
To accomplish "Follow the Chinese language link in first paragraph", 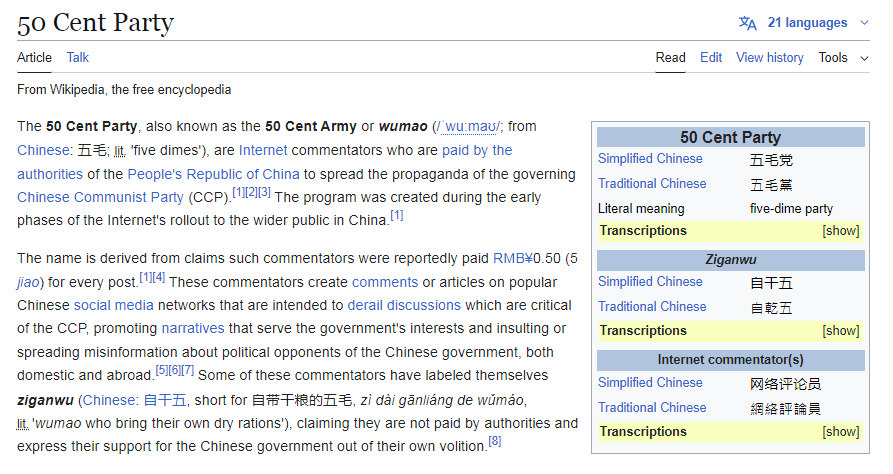I will [x=43, y=150].
